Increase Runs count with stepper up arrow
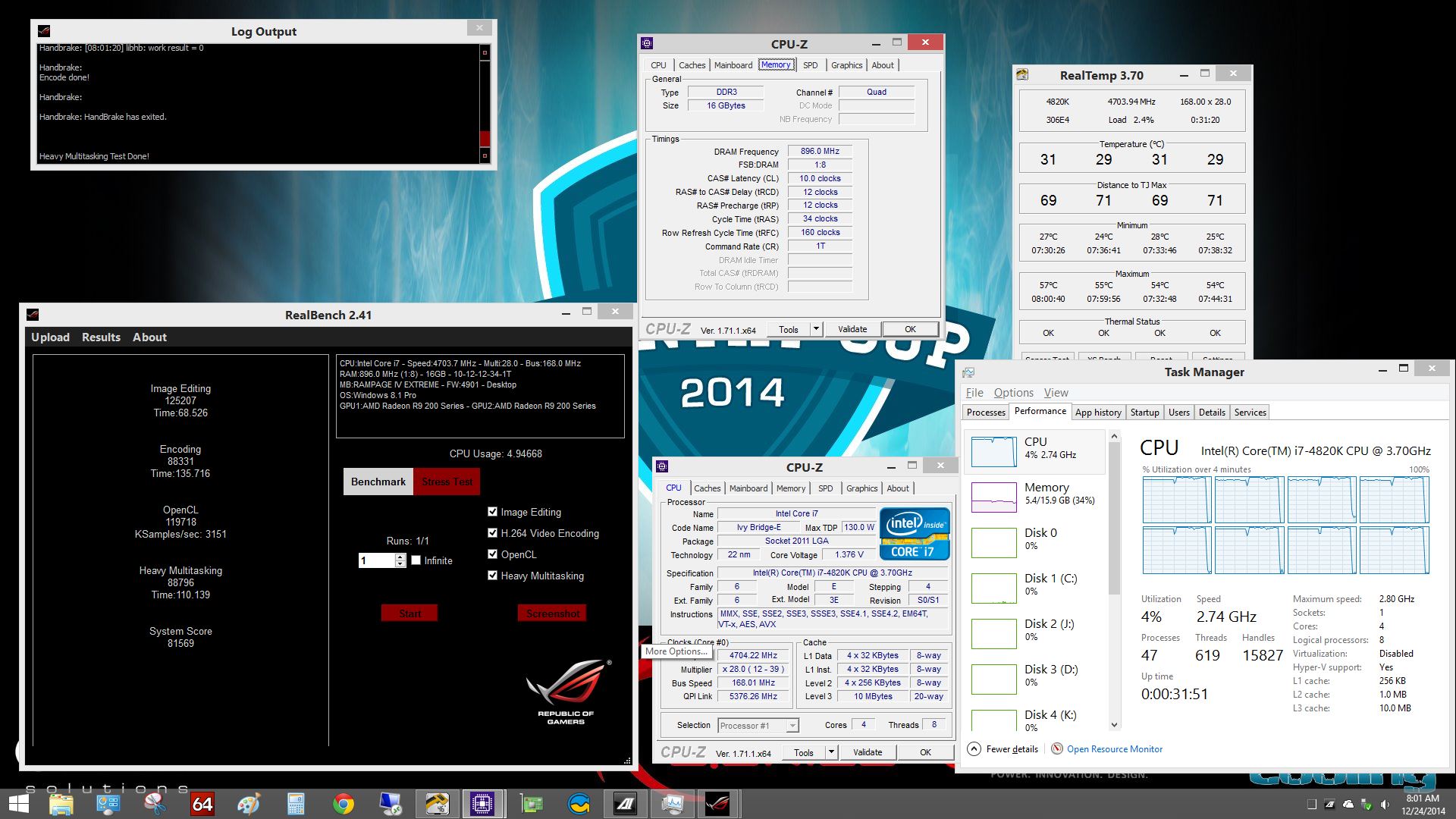Screen dimensions: 1456x819 400,557
